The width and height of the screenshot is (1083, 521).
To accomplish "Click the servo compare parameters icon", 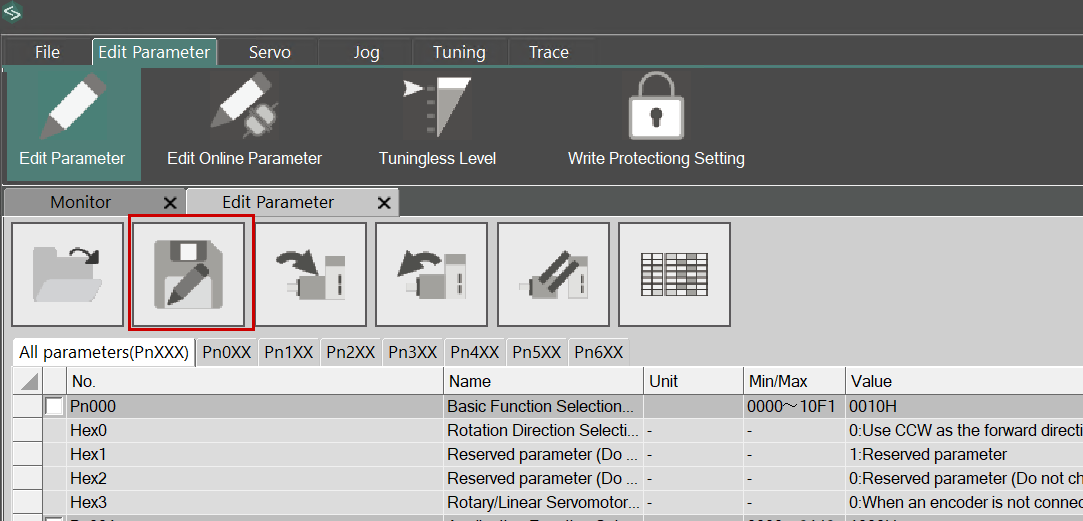I will [553, 274].
